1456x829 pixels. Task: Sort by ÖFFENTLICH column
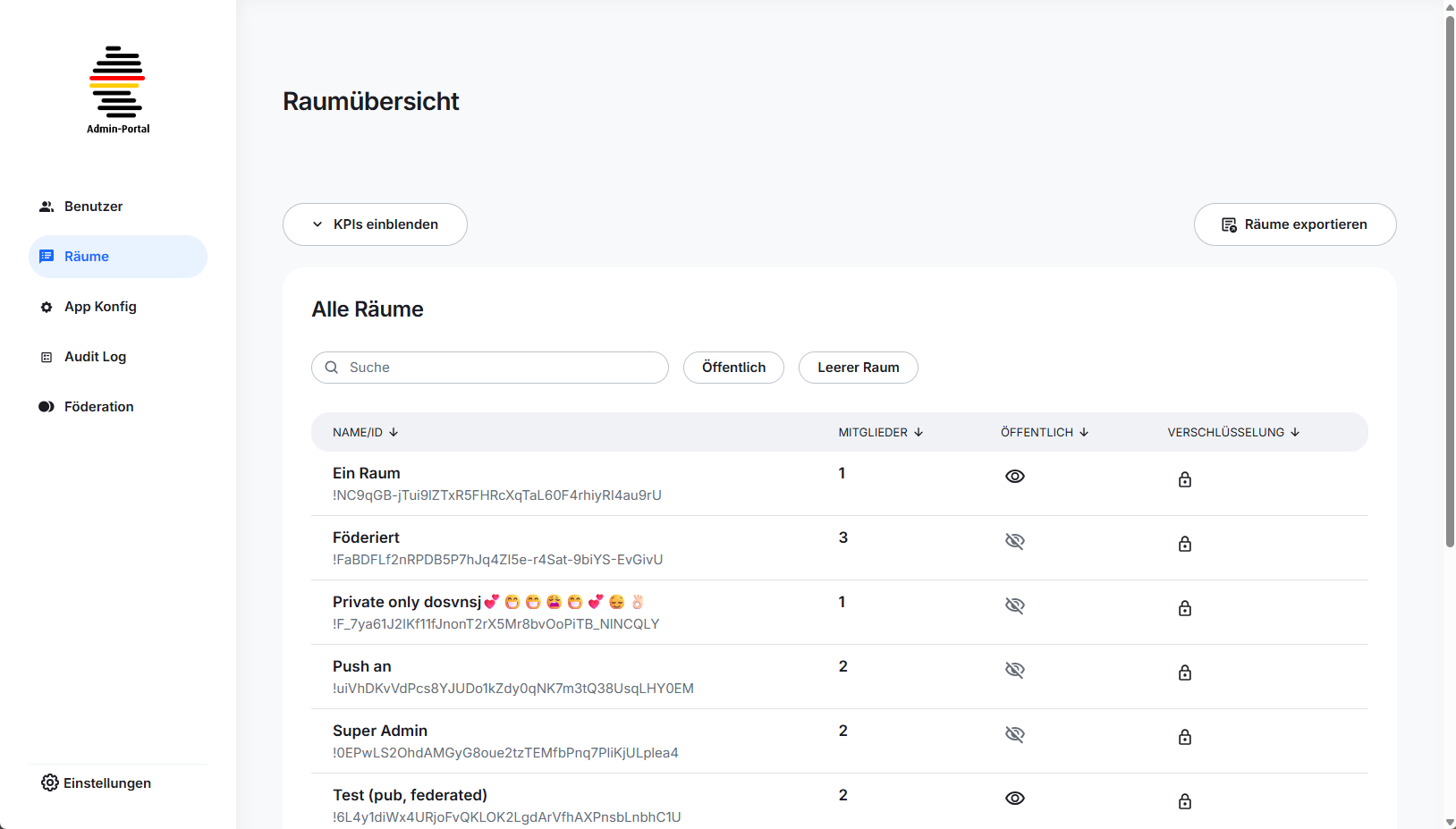click(x=1045, y=432)
